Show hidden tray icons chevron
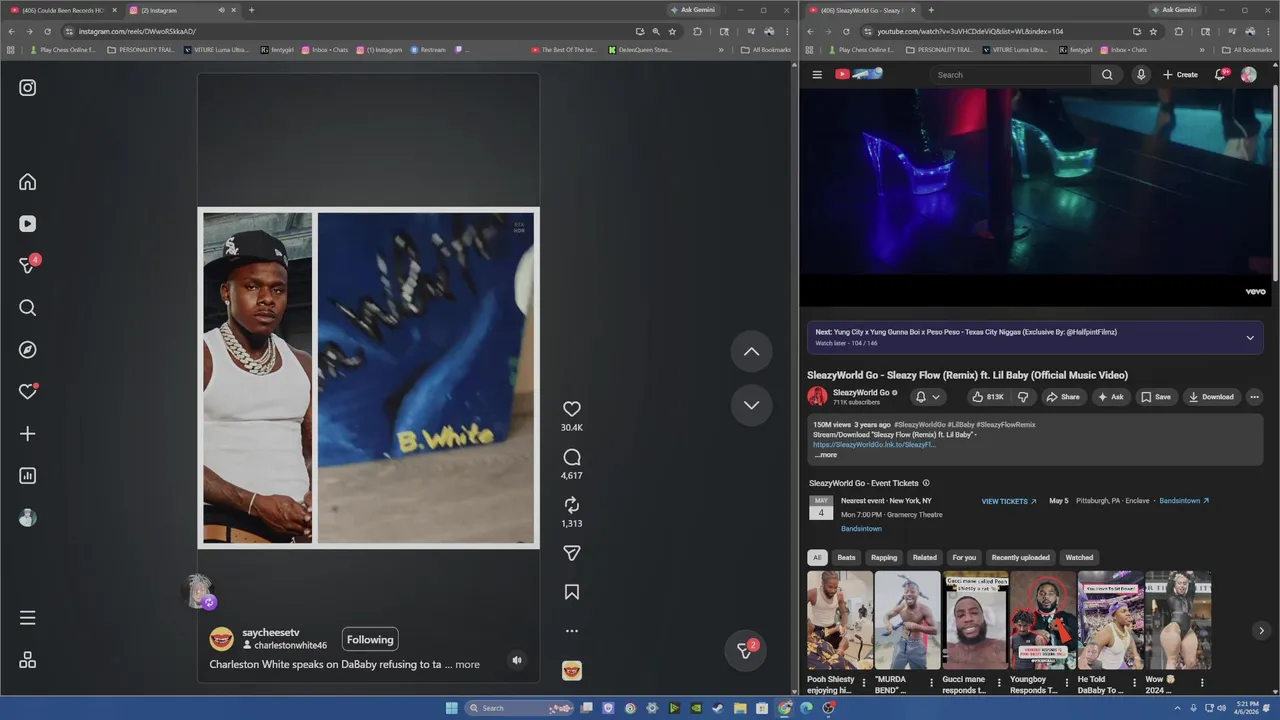Image resolution: width=1280 pixels, height=720 pixels. tap(1178, 708)
